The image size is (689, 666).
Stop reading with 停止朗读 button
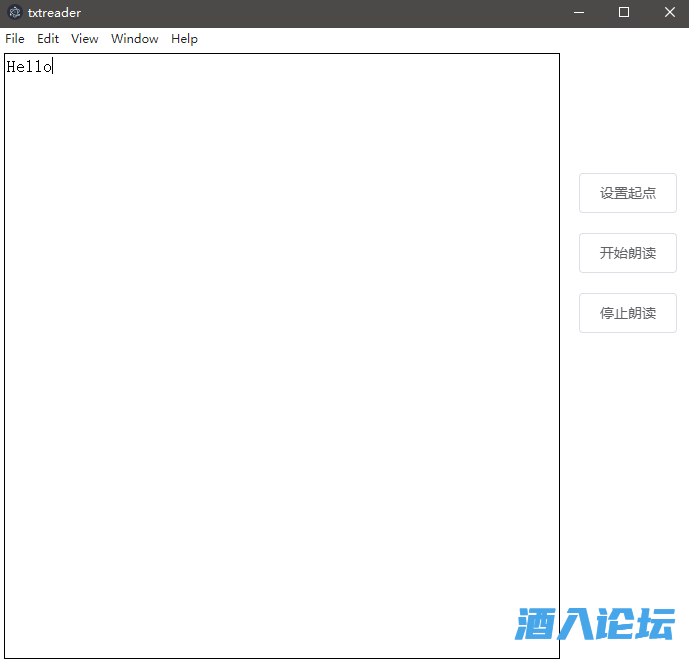628,313
